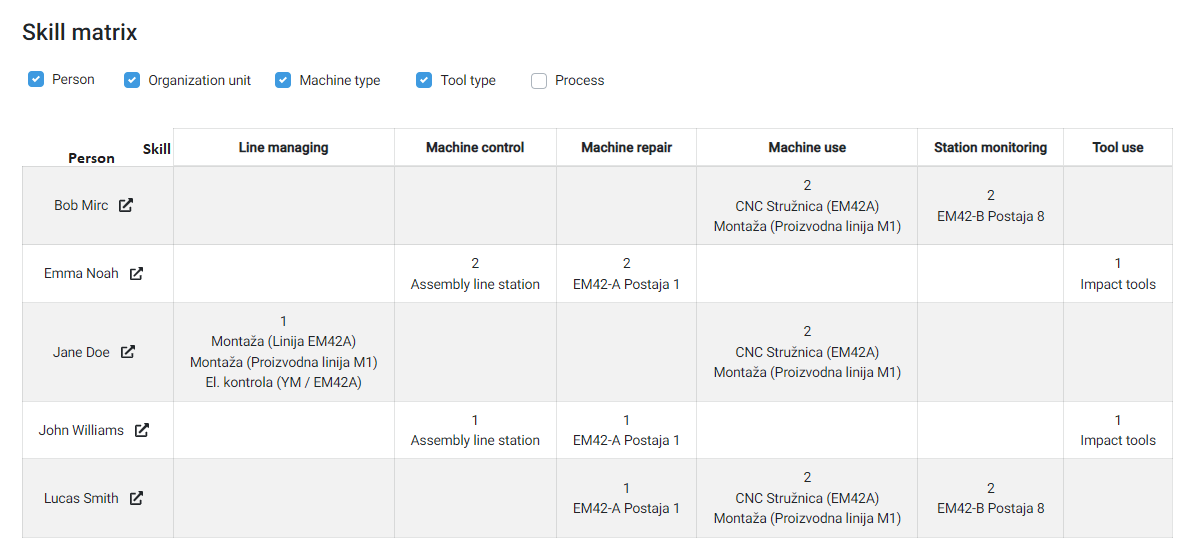Uncheck the Organization unit checkbox
The height and width of the screenshot is (555, 1187).
coord(132,80)
